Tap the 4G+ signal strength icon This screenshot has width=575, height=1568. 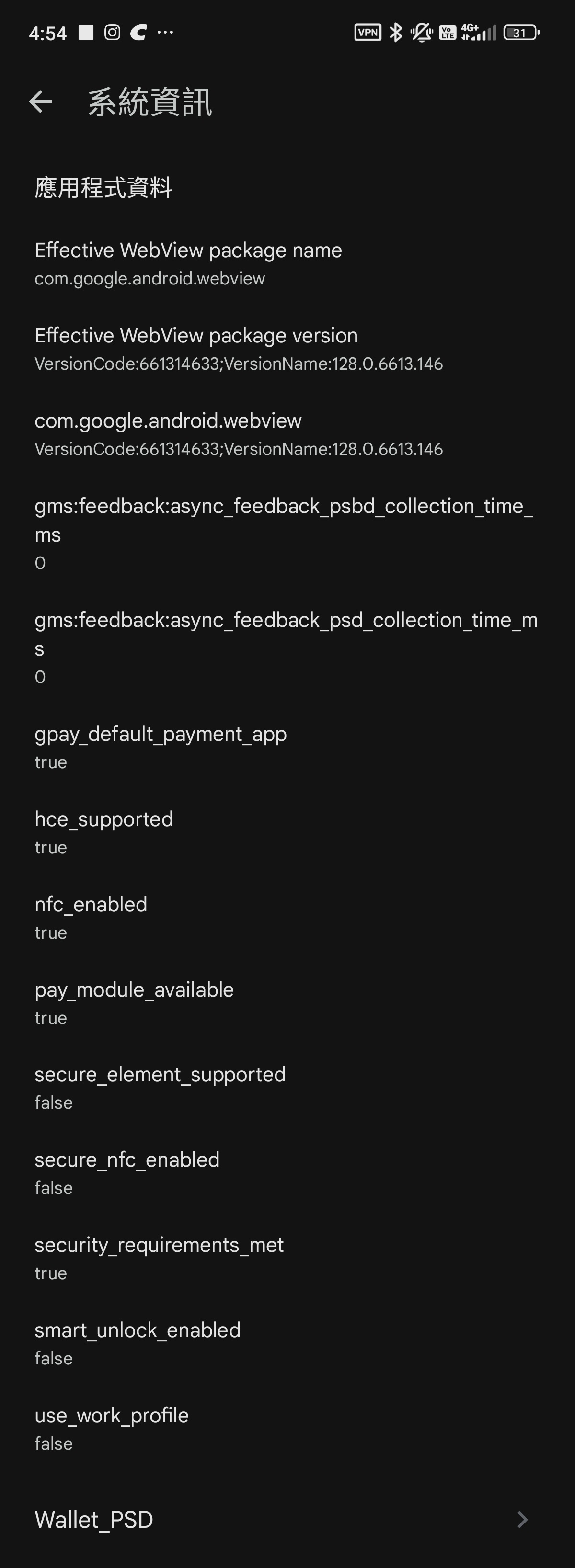click(479, 32)
